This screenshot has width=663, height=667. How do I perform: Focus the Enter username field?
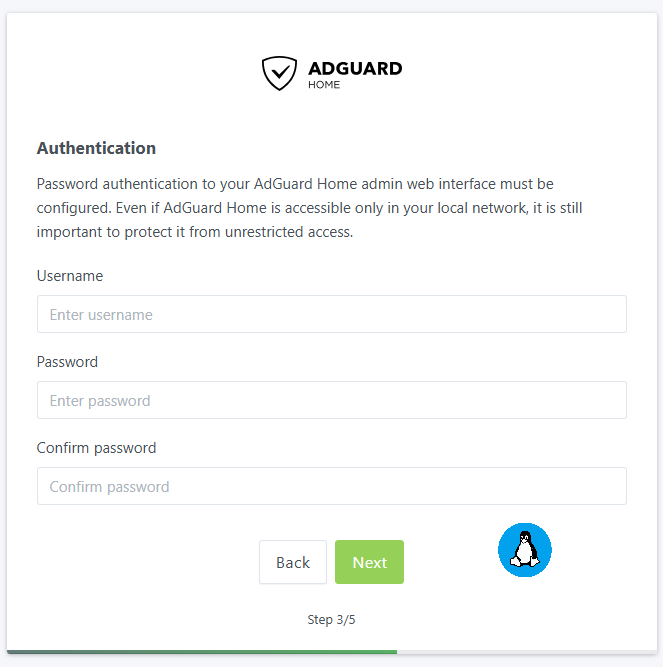tap(331, 314)
